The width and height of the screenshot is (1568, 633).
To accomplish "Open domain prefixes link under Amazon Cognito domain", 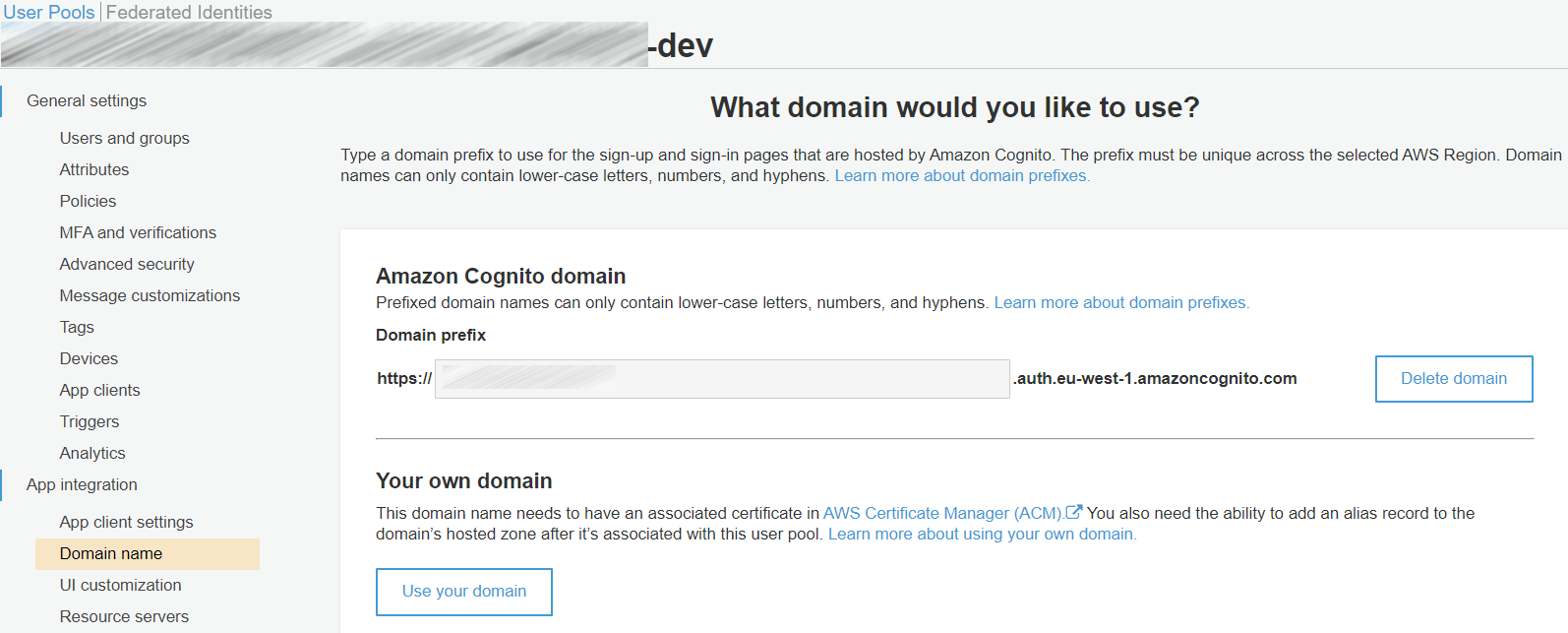I will pyautogui.click(x=1121, y=302).
